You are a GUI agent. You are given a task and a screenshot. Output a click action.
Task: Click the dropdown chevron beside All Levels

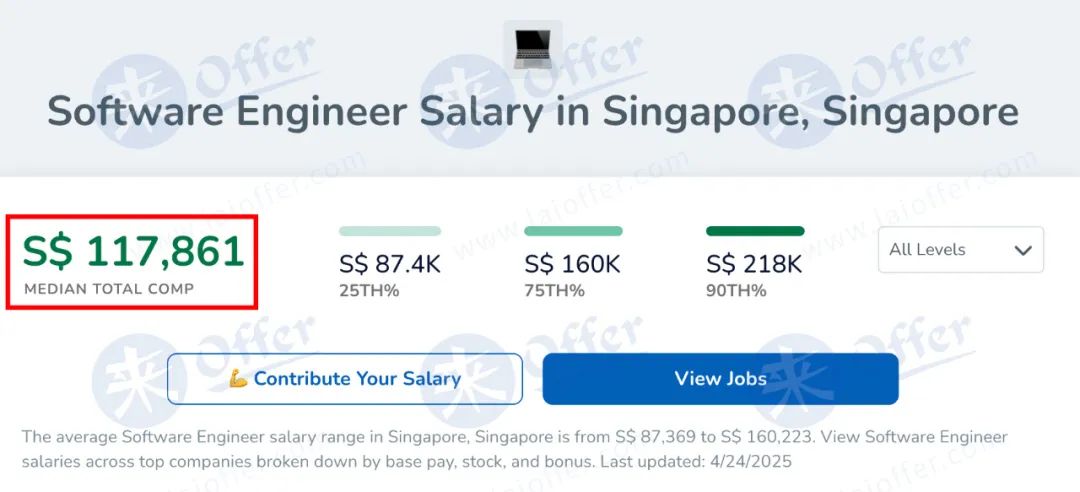1023,250
